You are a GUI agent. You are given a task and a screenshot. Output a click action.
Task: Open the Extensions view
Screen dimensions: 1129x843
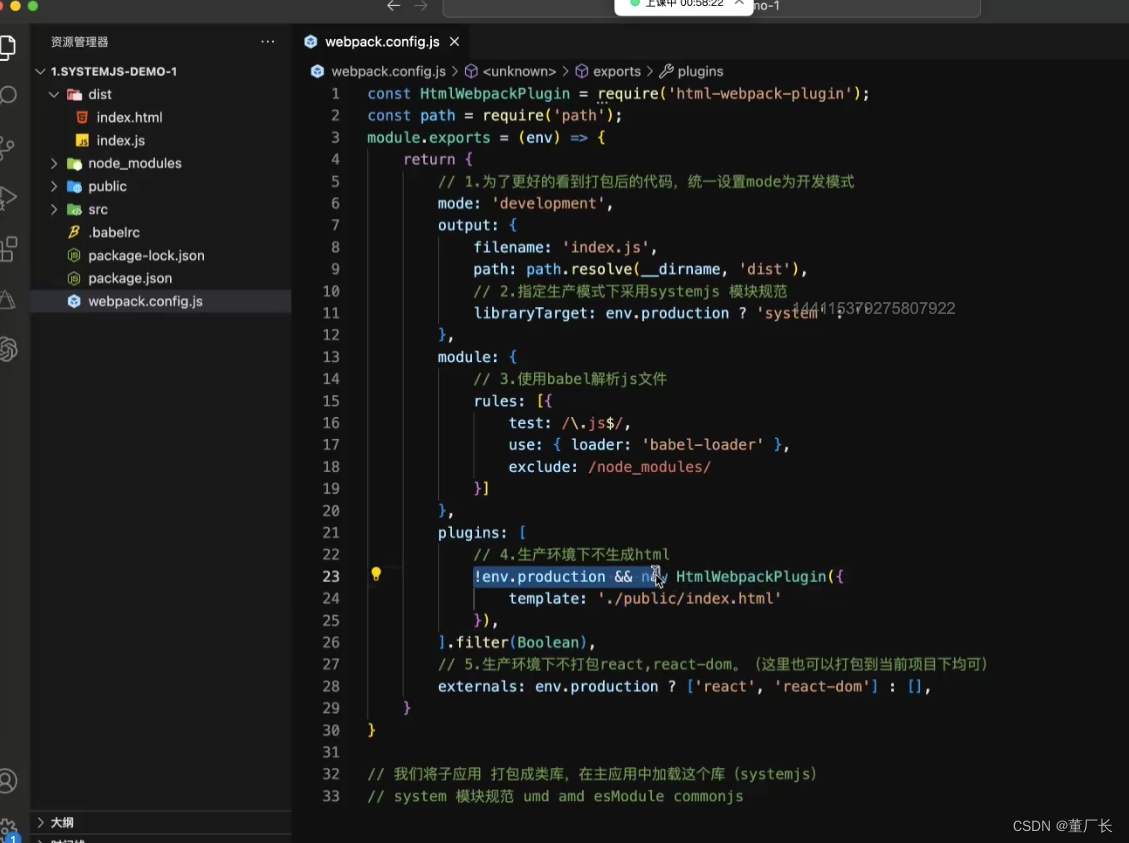8,249
